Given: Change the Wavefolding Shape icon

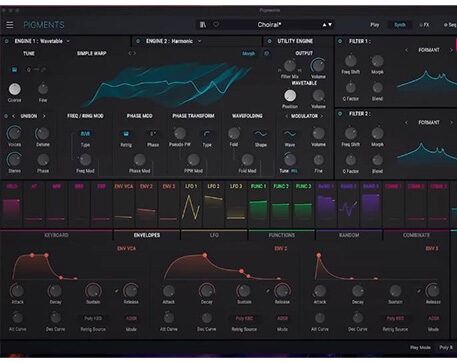Looking at the screenshot, I should coord(260,134).
